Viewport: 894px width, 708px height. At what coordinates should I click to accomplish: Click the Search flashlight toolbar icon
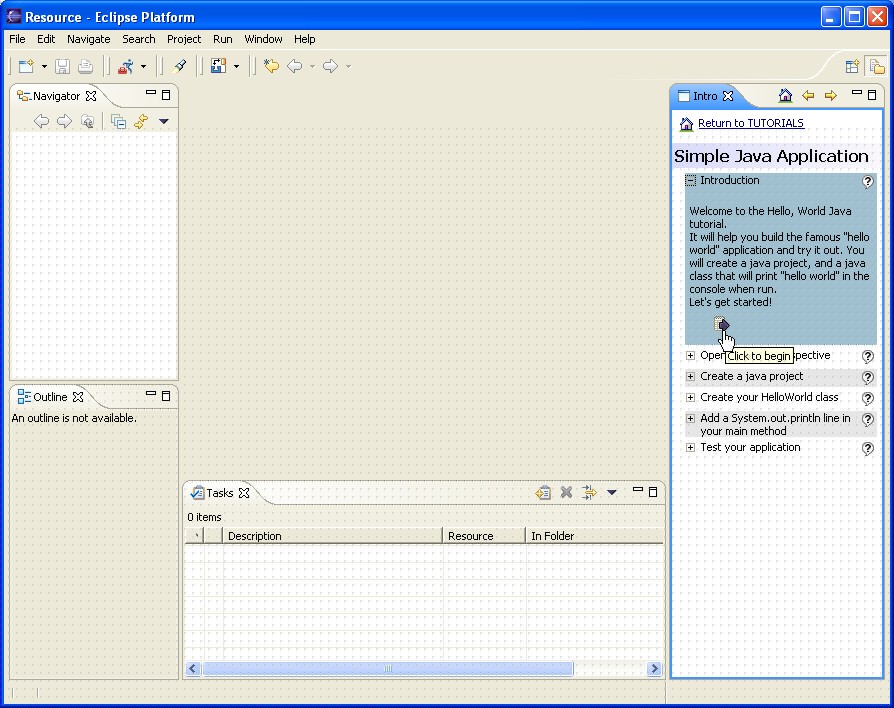[x=180, y=67]
